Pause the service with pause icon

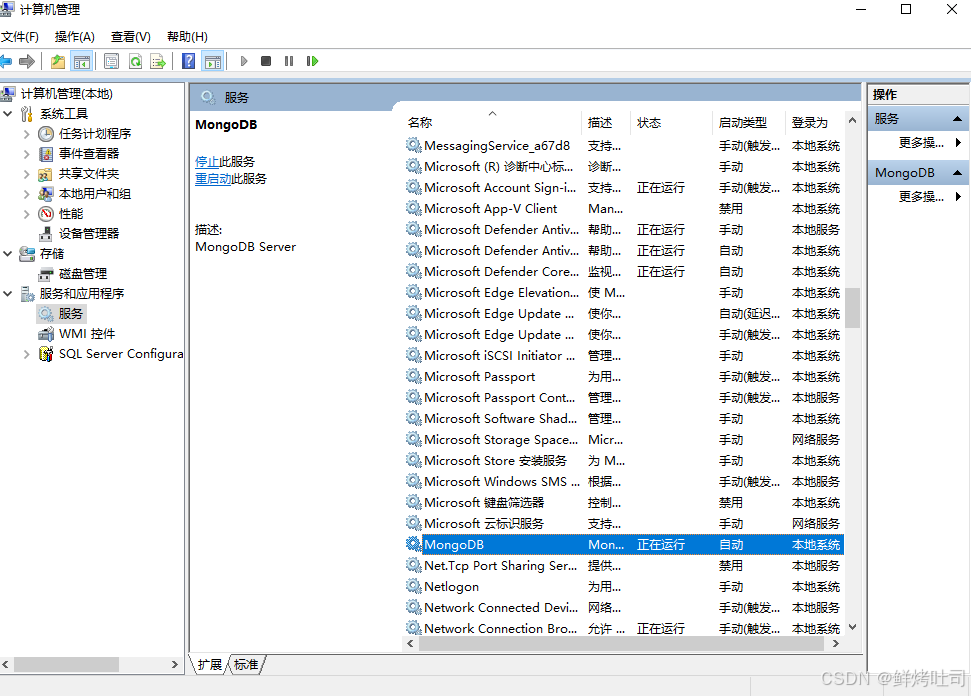(289, 61)
